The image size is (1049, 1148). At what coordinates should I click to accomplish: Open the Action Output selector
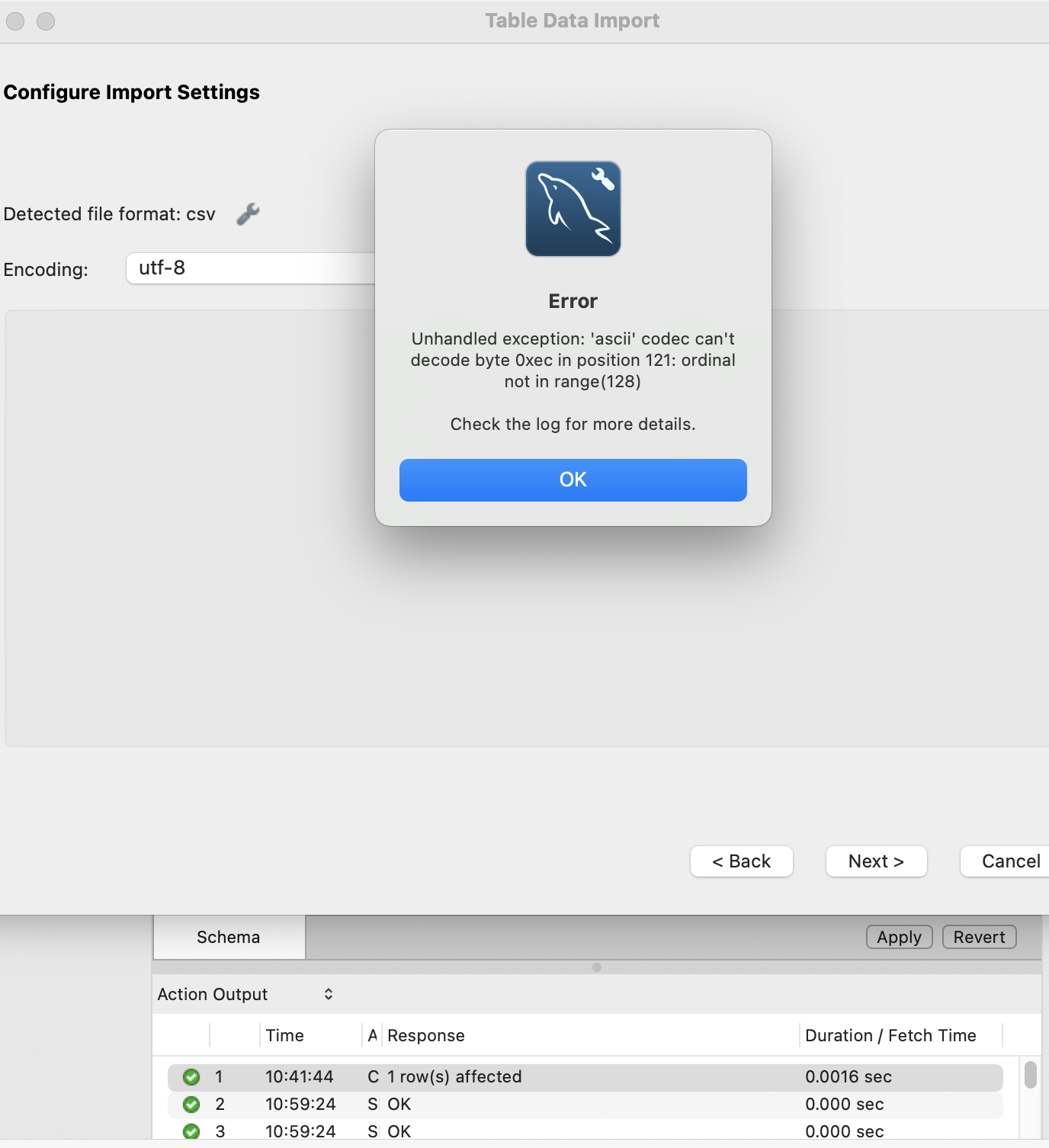pyautogui.click(x=245, y=994)
